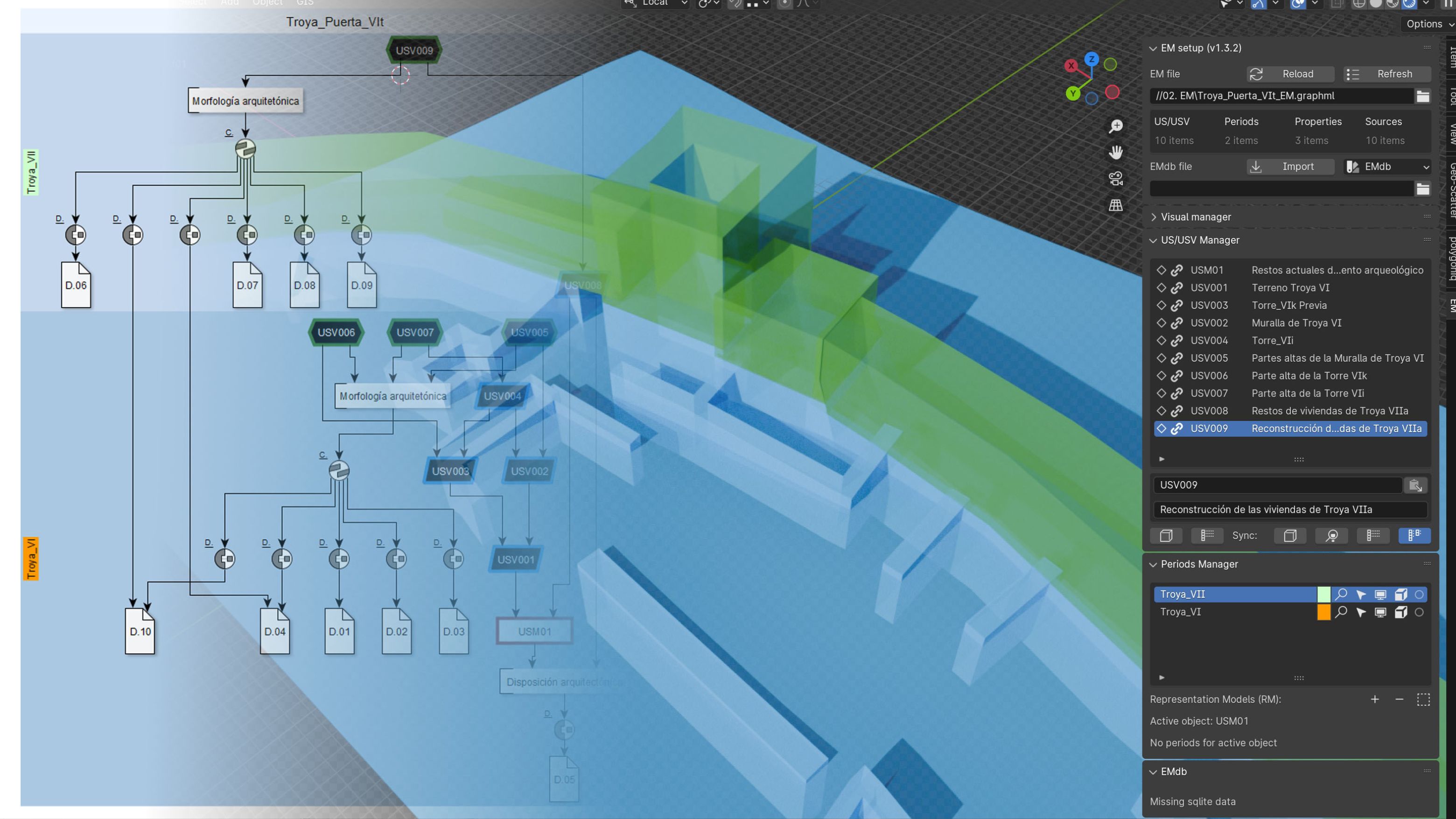This screenshot has height=819, width=1456.
Task: Click the Import EMdb button
Action: (1290, 167)
